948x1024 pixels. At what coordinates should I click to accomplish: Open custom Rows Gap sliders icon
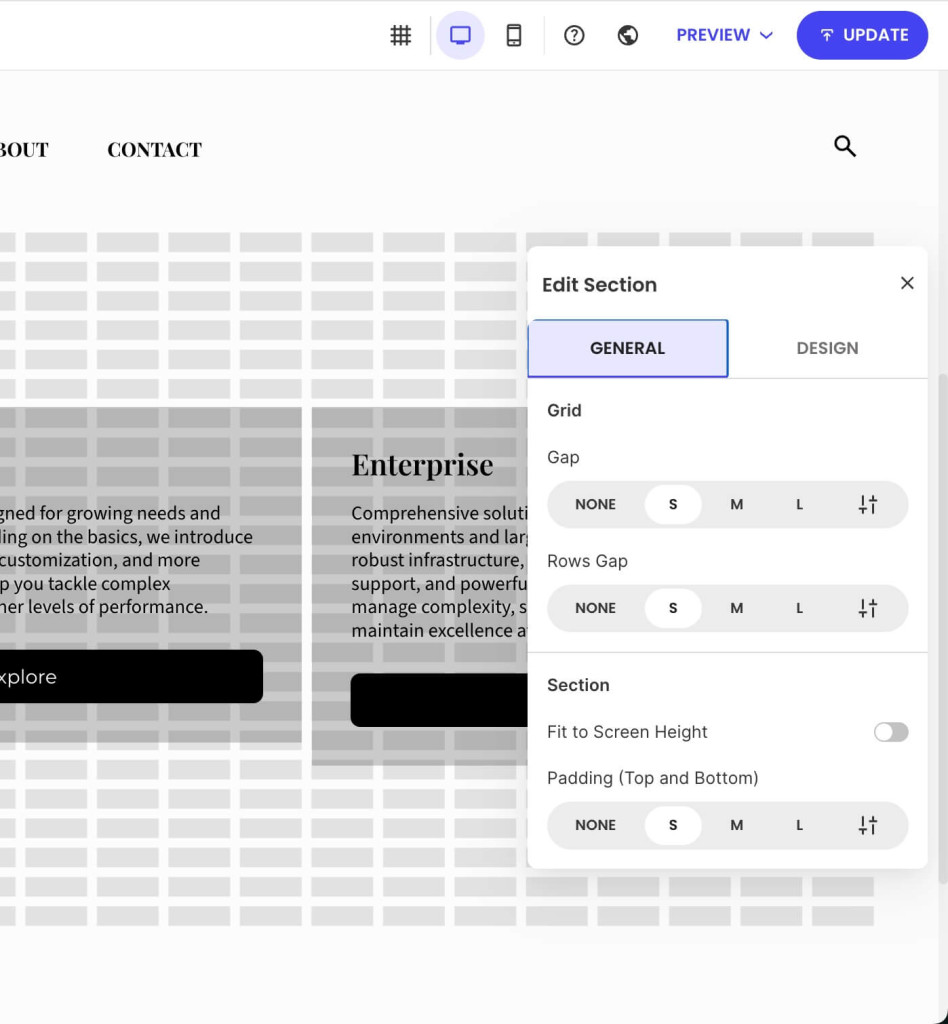coord(868,608)
